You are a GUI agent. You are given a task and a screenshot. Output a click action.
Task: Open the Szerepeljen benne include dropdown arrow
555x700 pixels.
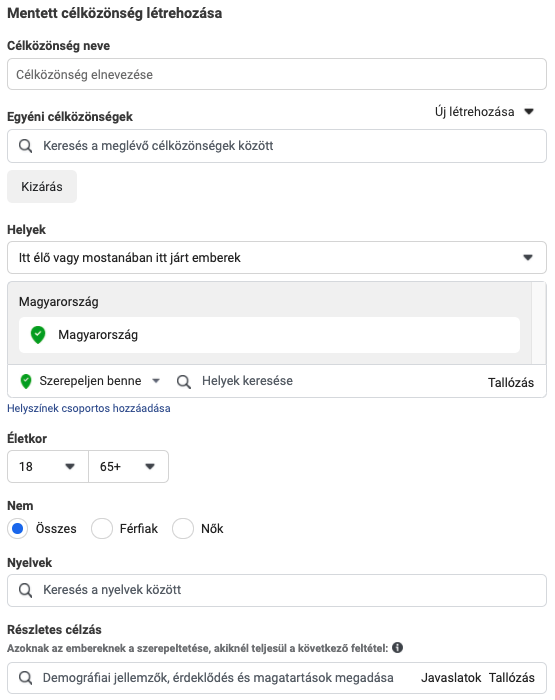(x=156, y=381)
